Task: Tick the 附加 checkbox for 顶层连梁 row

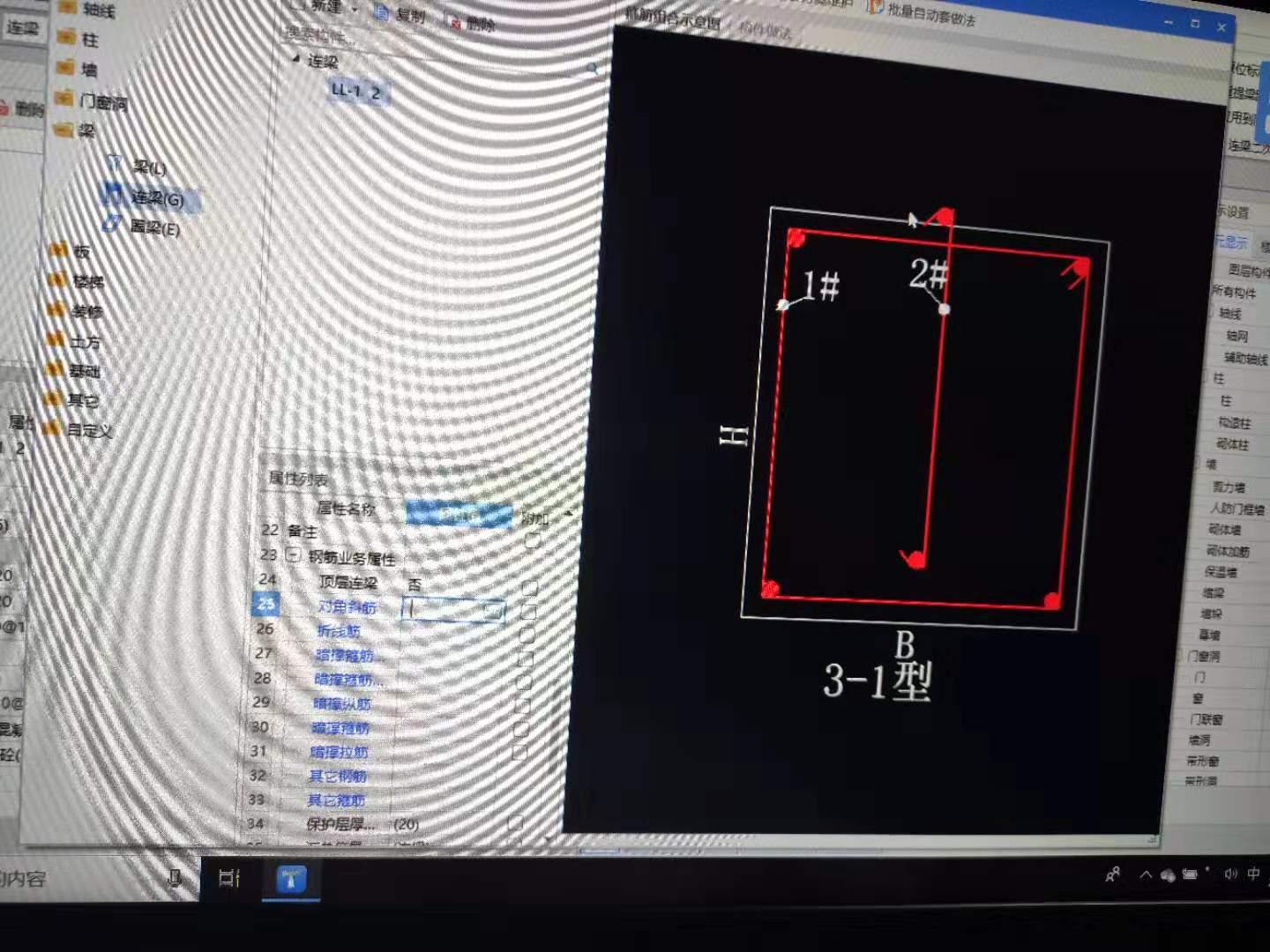Action: 529,587
